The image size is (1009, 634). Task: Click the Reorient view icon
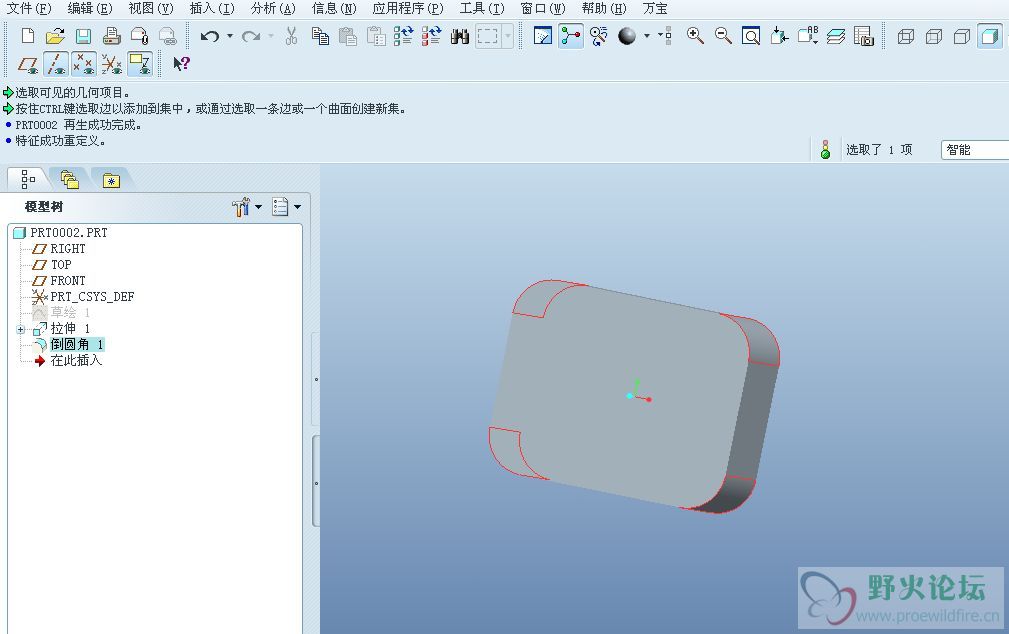pos(779,35)
